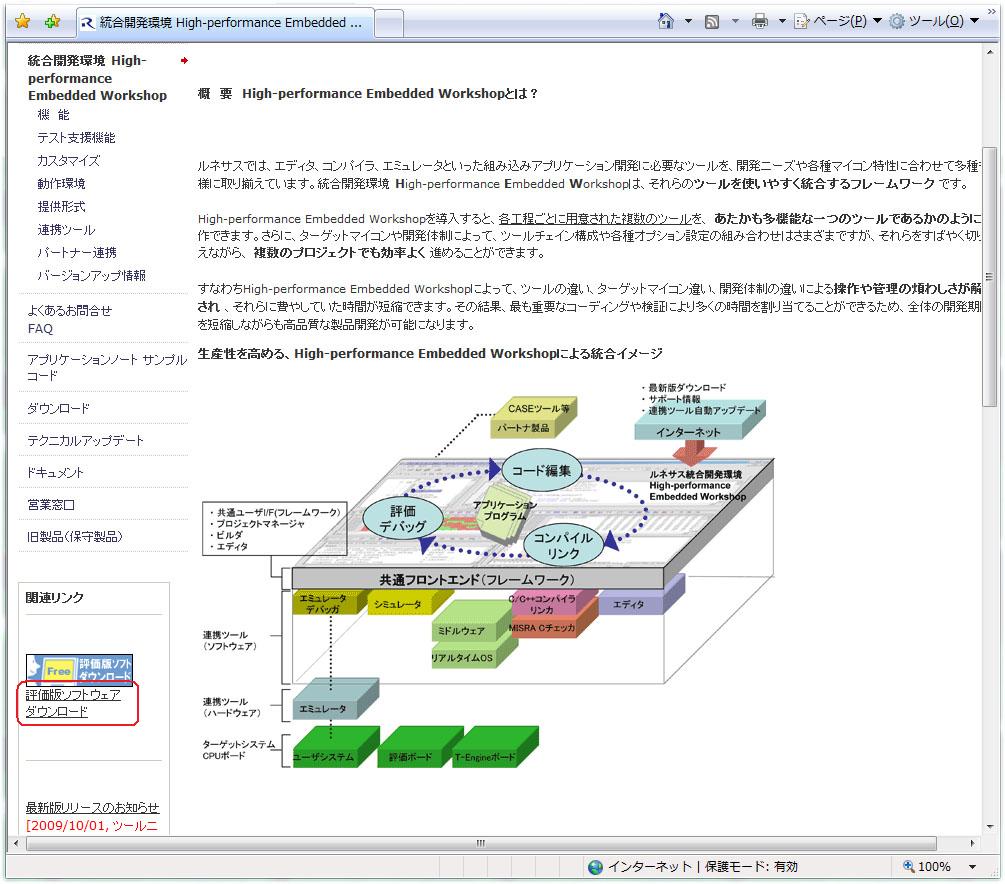Screen dimensions: 1005x884
Task: Open the Print dropdown arrow
Action: tap(780, 21)
